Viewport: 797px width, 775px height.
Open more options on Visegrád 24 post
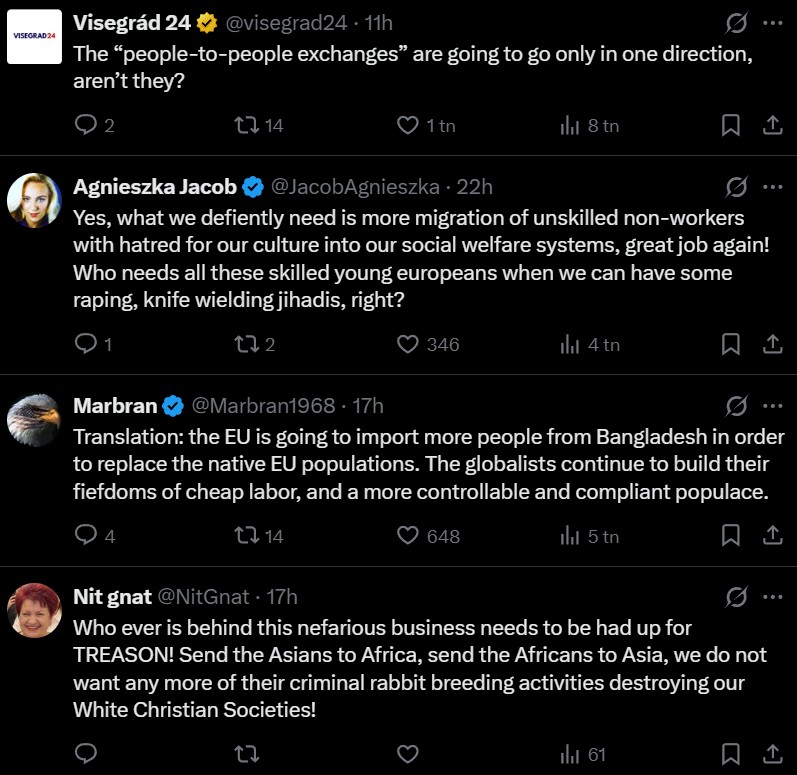tap(772, 22)
